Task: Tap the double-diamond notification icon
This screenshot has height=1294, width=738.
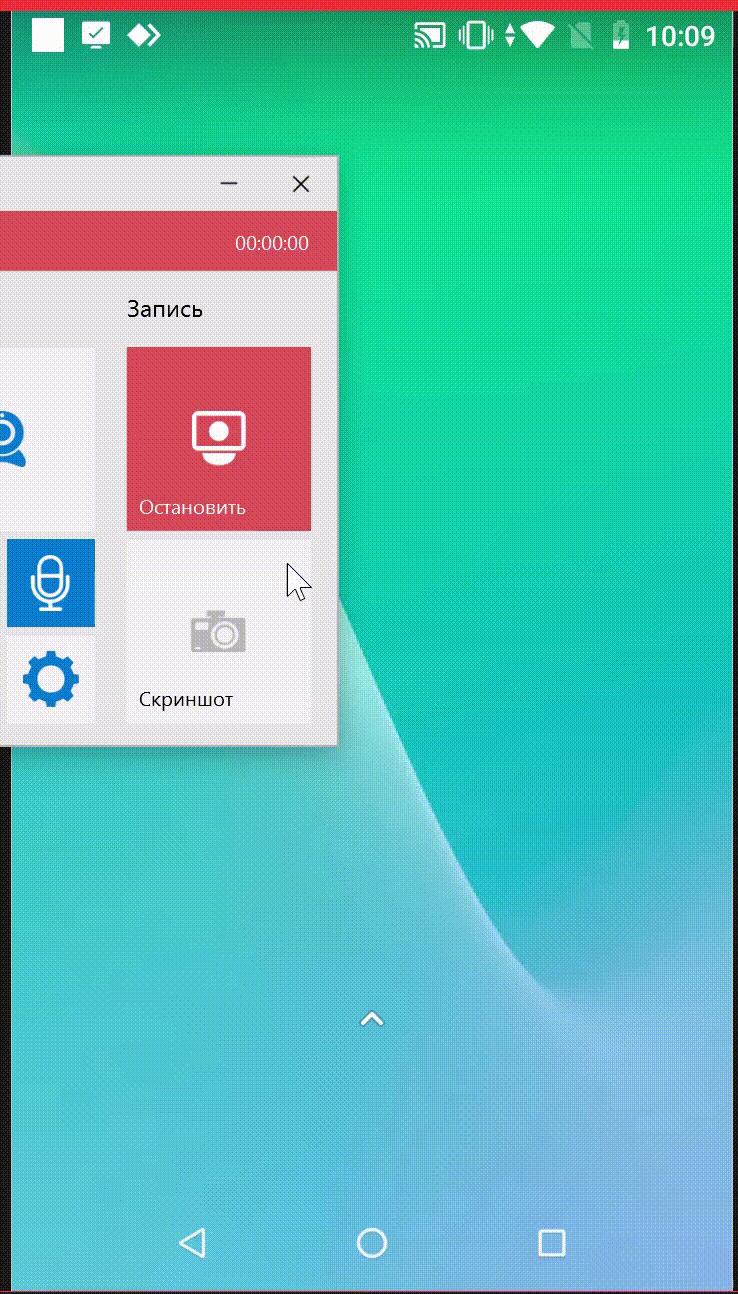Action: [x=144, y=36]
